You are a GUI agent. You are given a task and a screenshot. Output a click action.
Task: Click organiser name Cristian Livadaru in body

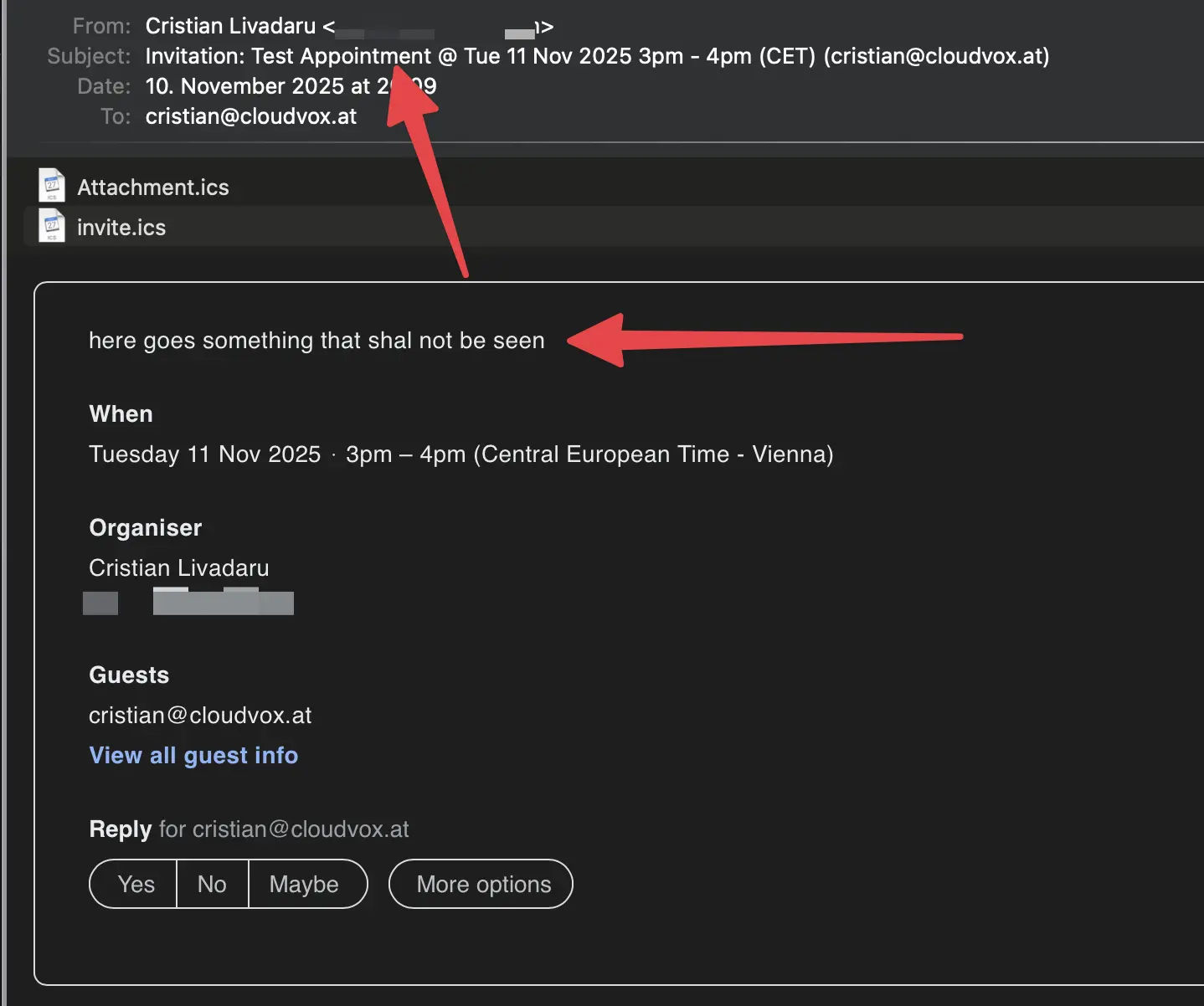coord(179,568)
